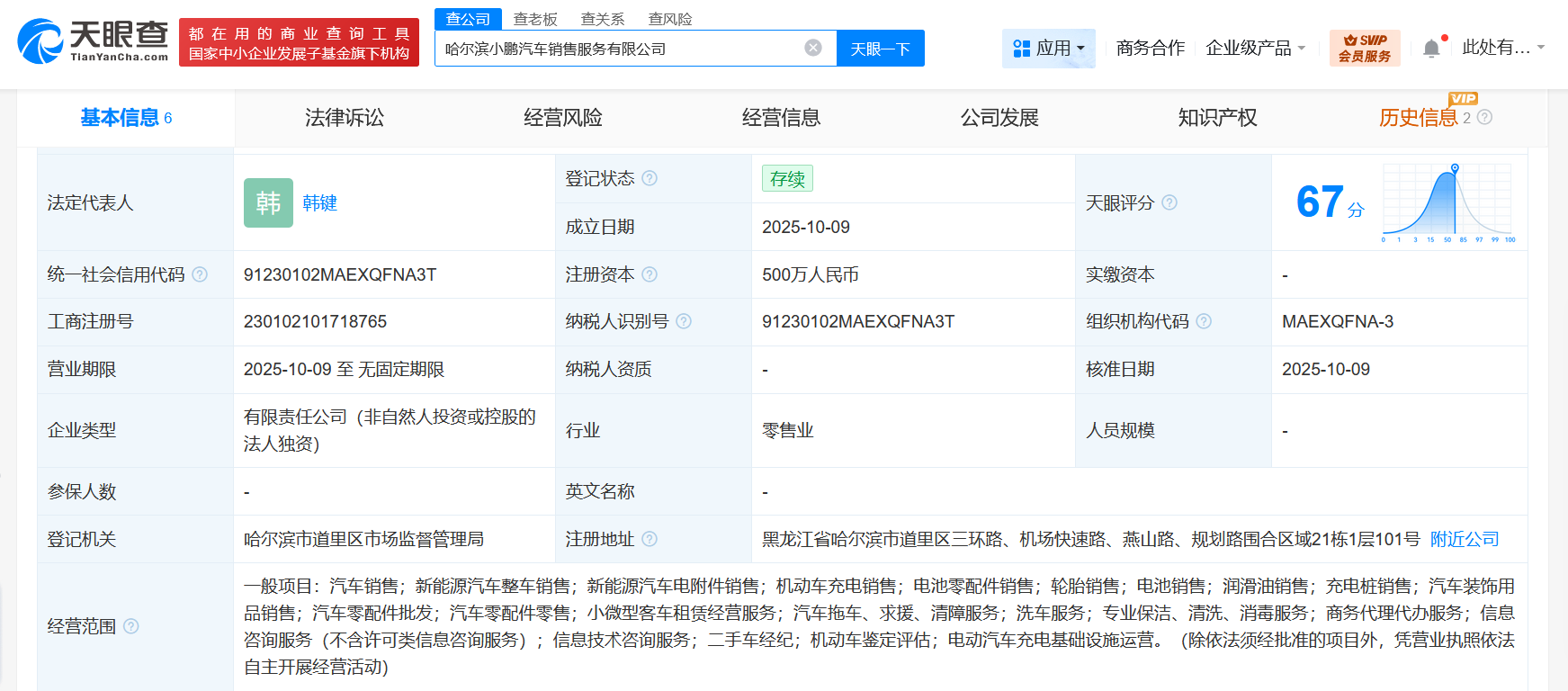The height and width of the screenshot is (691, 1568).
Task: Click help icon next to 注册地址
Action: click(x=650, y=539)
